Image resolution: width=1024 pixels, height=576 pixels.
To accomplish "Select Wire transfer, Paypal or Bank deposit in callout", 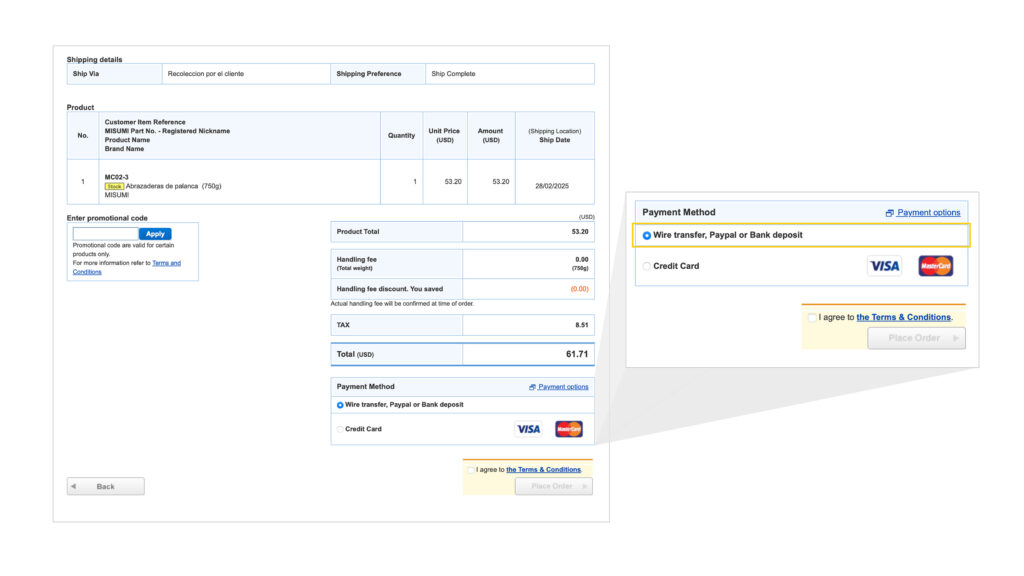I will click(x=647, y=235).
